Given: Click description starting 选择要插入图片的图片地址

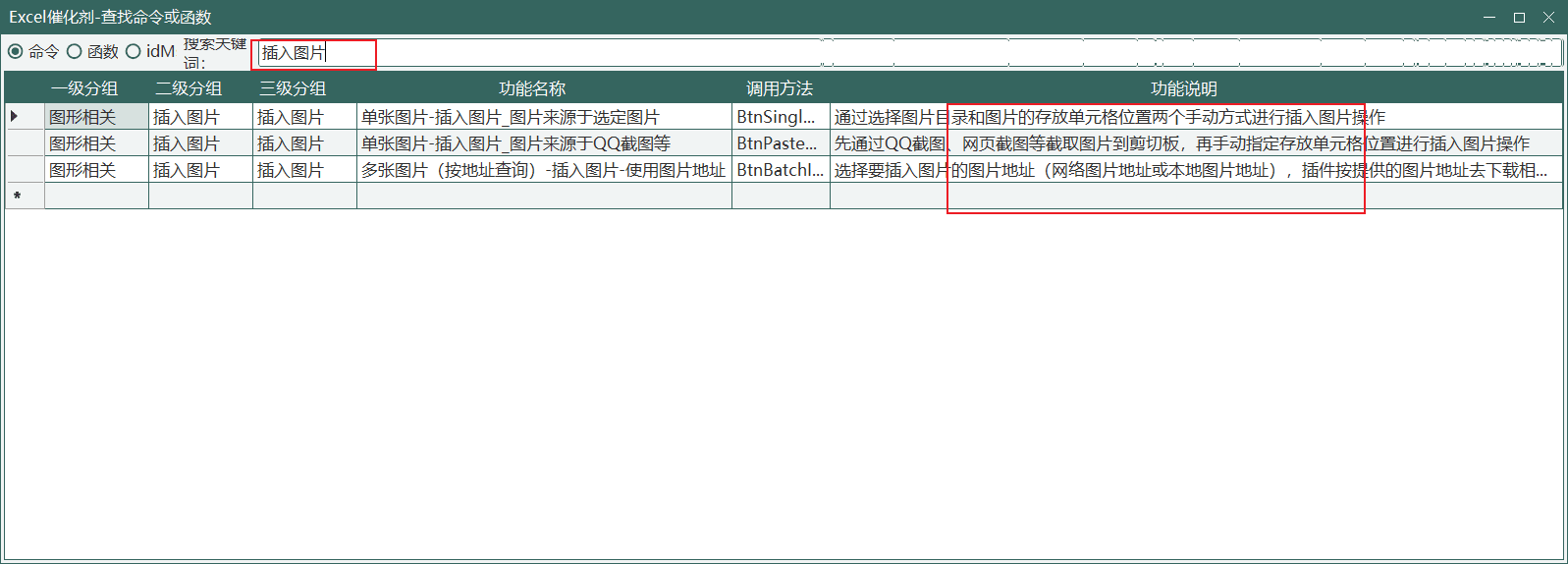Looking at the screenshot, I should [1196, 169].
